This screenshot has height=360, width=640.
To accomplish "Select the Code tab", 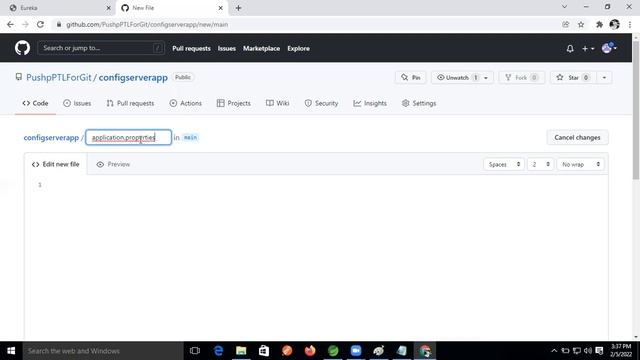I will tap(36, 103).
